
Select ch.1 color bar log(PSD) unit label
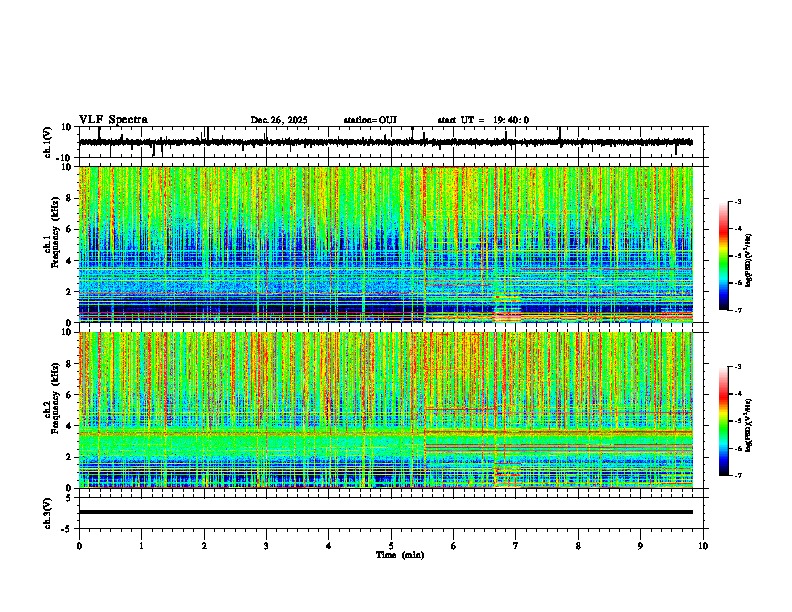749,261
